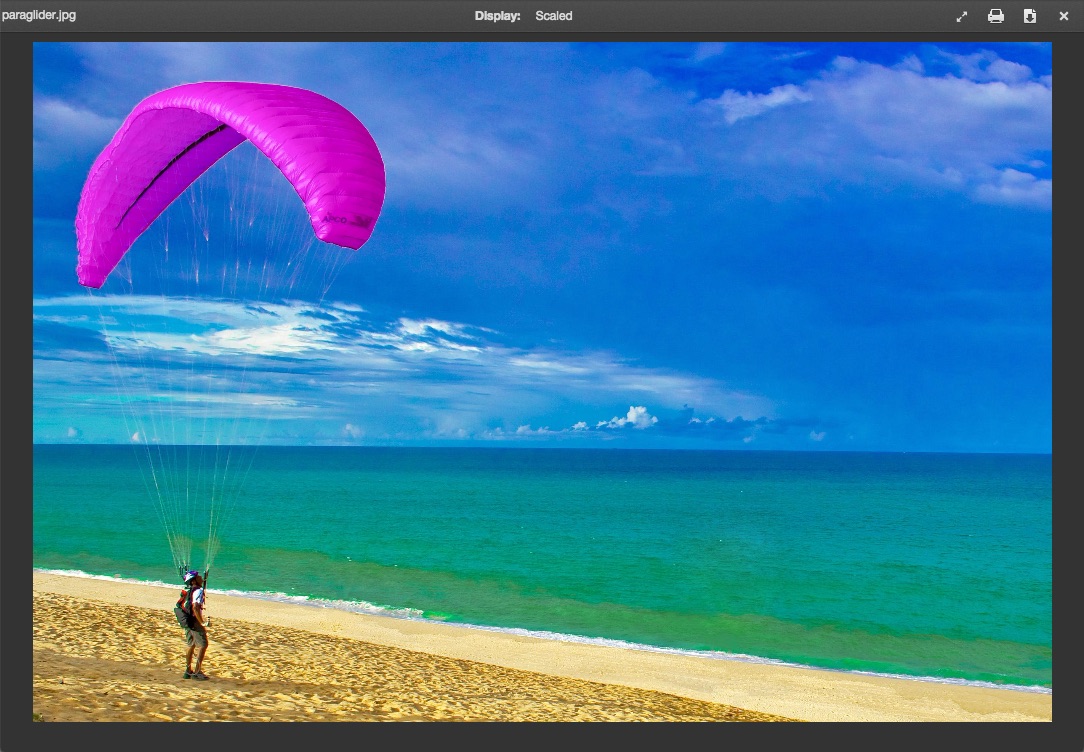Click the pilot's backpack harness
This screenshot has width=1084, height=752.
[x=182, y=610]
